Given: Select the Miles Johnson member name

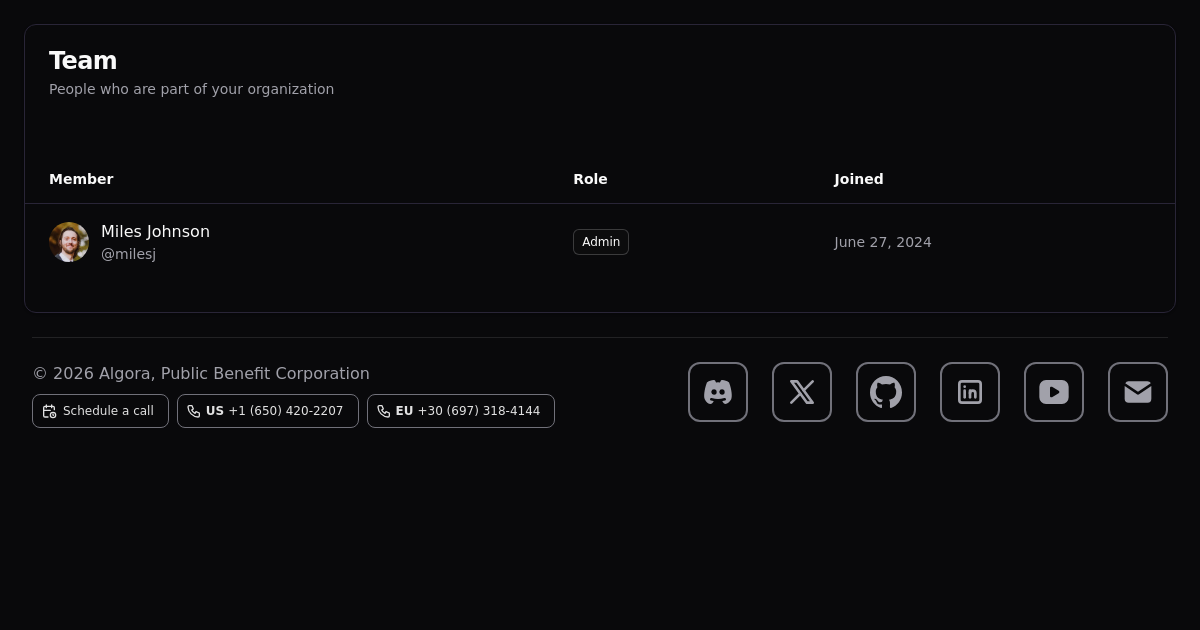Looking at the screenshot, I should tap(155, 232).
